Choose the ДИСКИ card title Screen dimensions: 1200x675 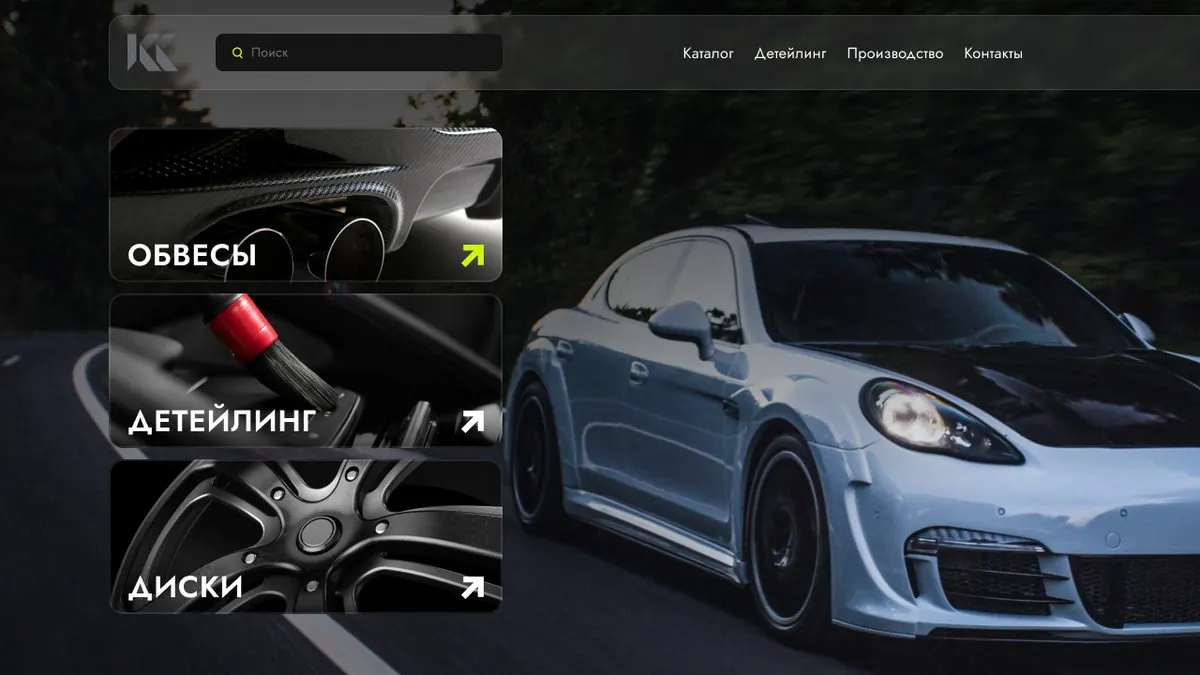pyautogui.click(x=185, y=587)
